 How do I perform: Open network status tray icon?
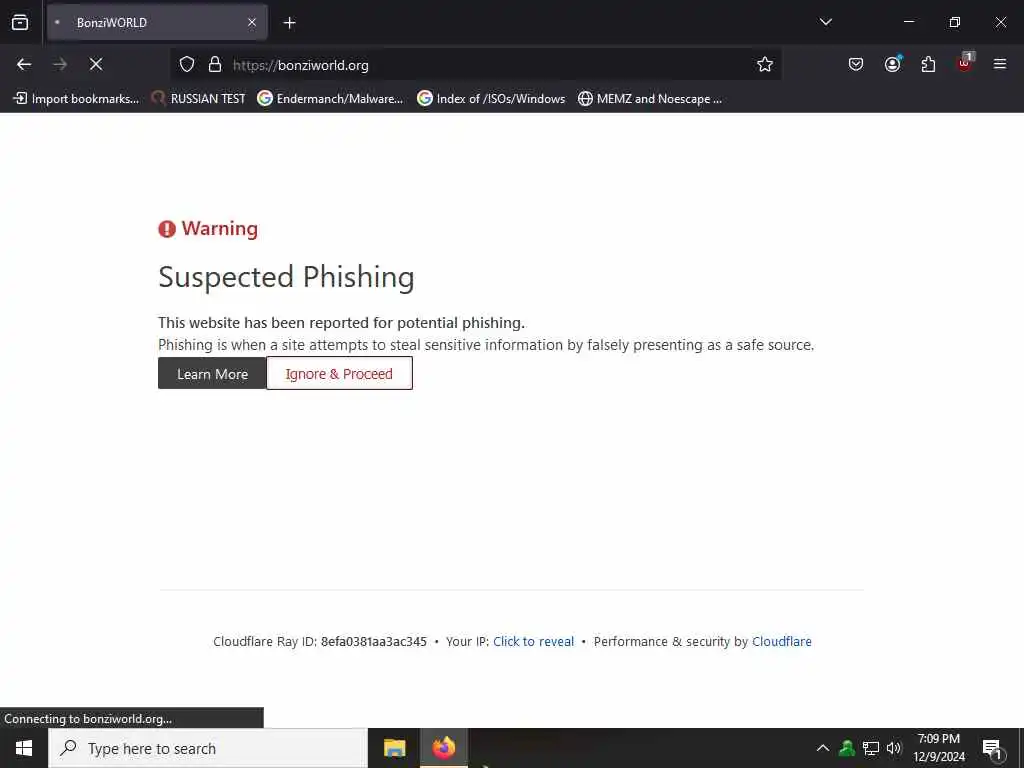[x=871, y=748]
